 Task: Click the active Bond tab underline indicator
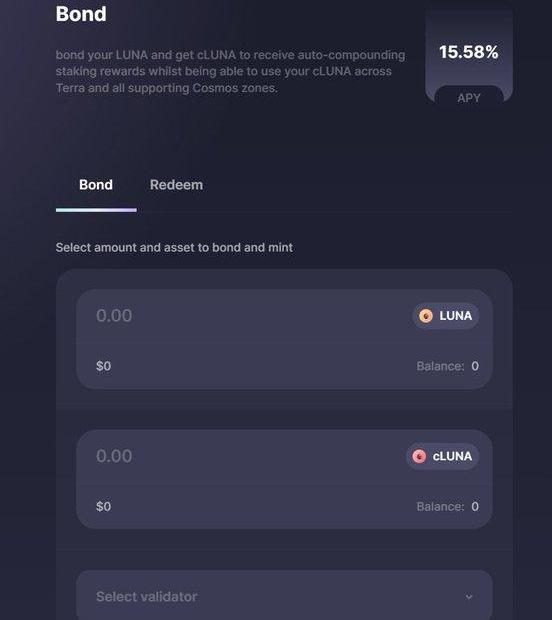tap(96, 210)
